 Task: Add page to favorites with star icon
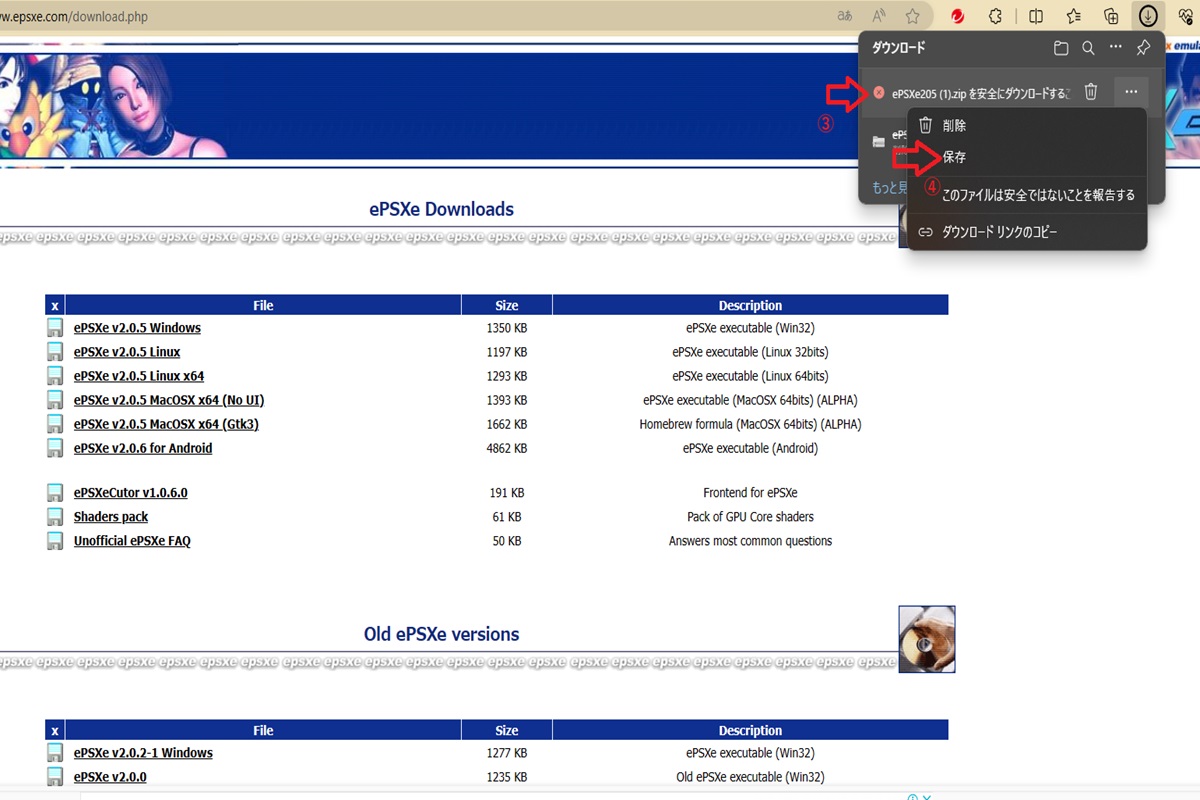coord(912,16)
